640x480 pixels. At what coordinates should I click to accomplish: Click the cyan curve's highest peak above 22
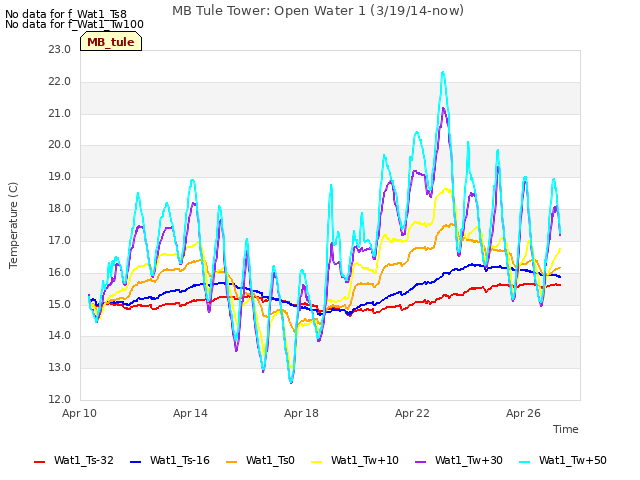tap(443, 73)
